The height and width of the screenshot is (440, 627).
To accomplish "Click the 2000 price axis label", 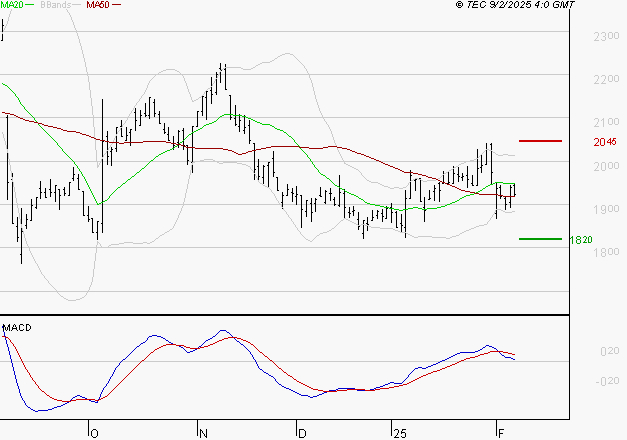I will [x=606, y=166].
